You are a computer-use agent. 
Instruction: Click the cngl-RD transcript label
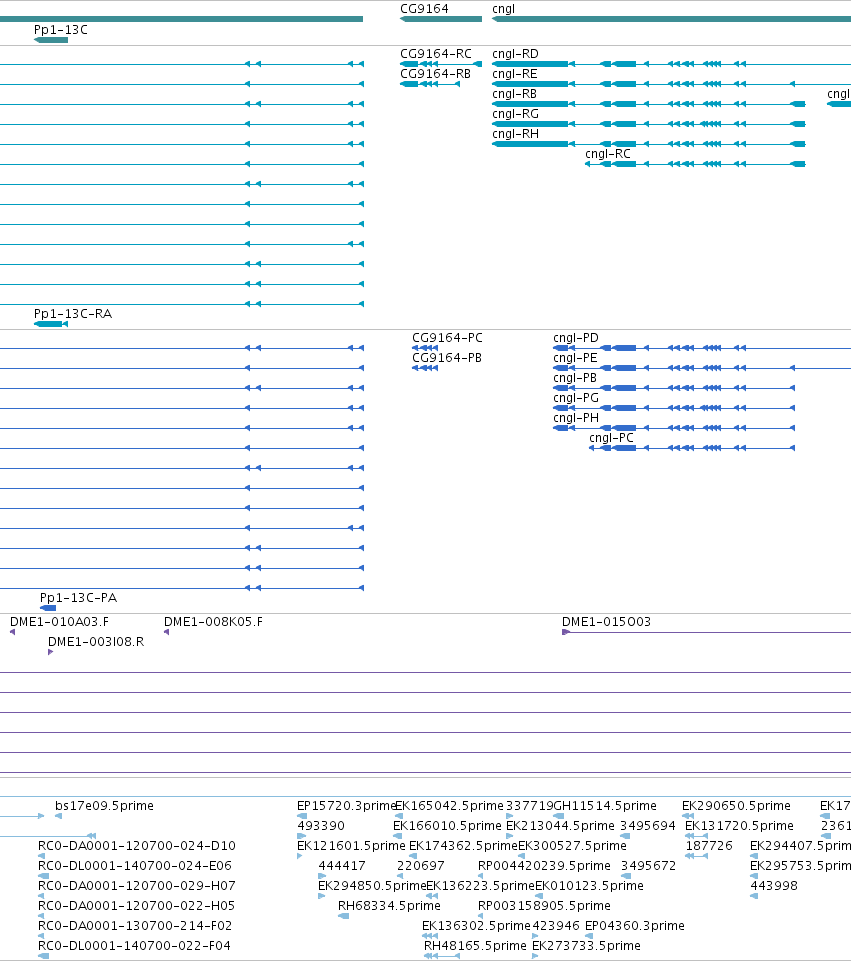515,54
